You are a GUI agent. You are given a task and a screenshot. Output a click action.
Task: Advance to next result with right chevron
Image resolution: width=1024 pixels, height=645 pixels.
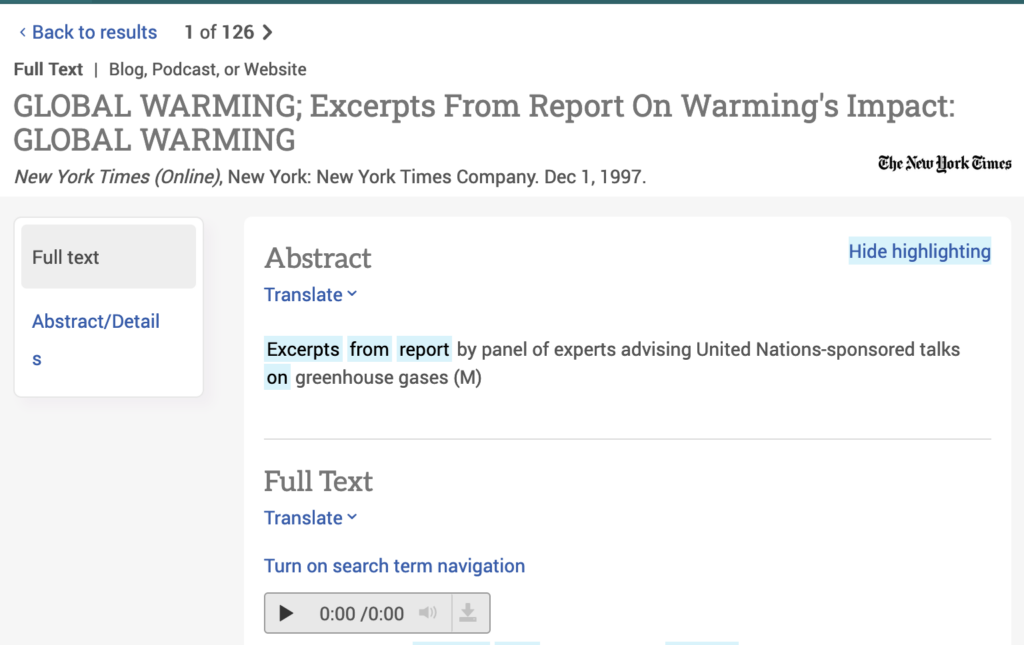[267, 33]
